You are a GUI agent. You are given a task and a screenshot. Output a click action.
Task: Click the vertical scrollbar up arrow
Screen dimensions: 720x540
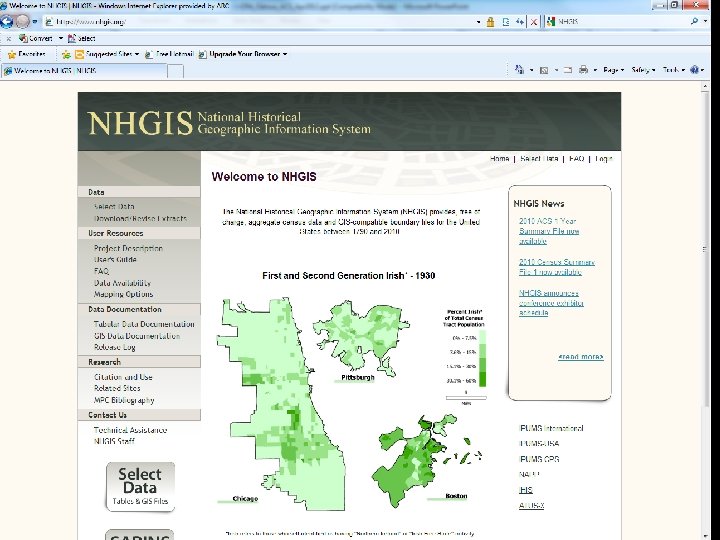tap(705, 87)
